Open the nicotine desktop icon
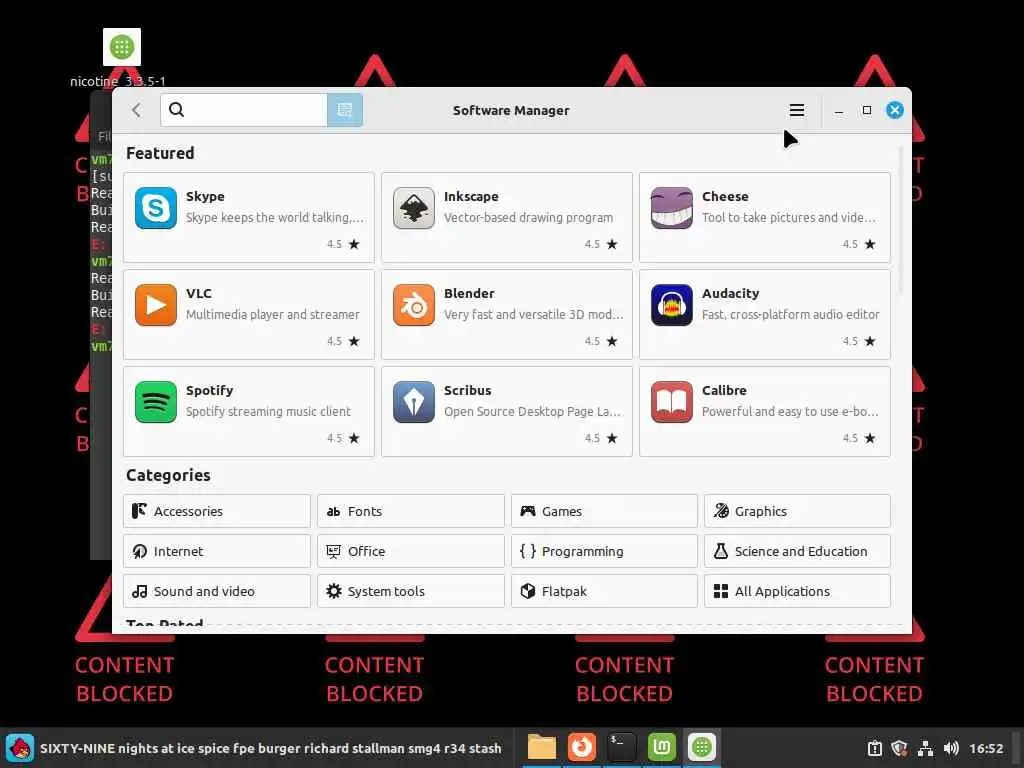 pyautogui.click(x=121, y=47)
